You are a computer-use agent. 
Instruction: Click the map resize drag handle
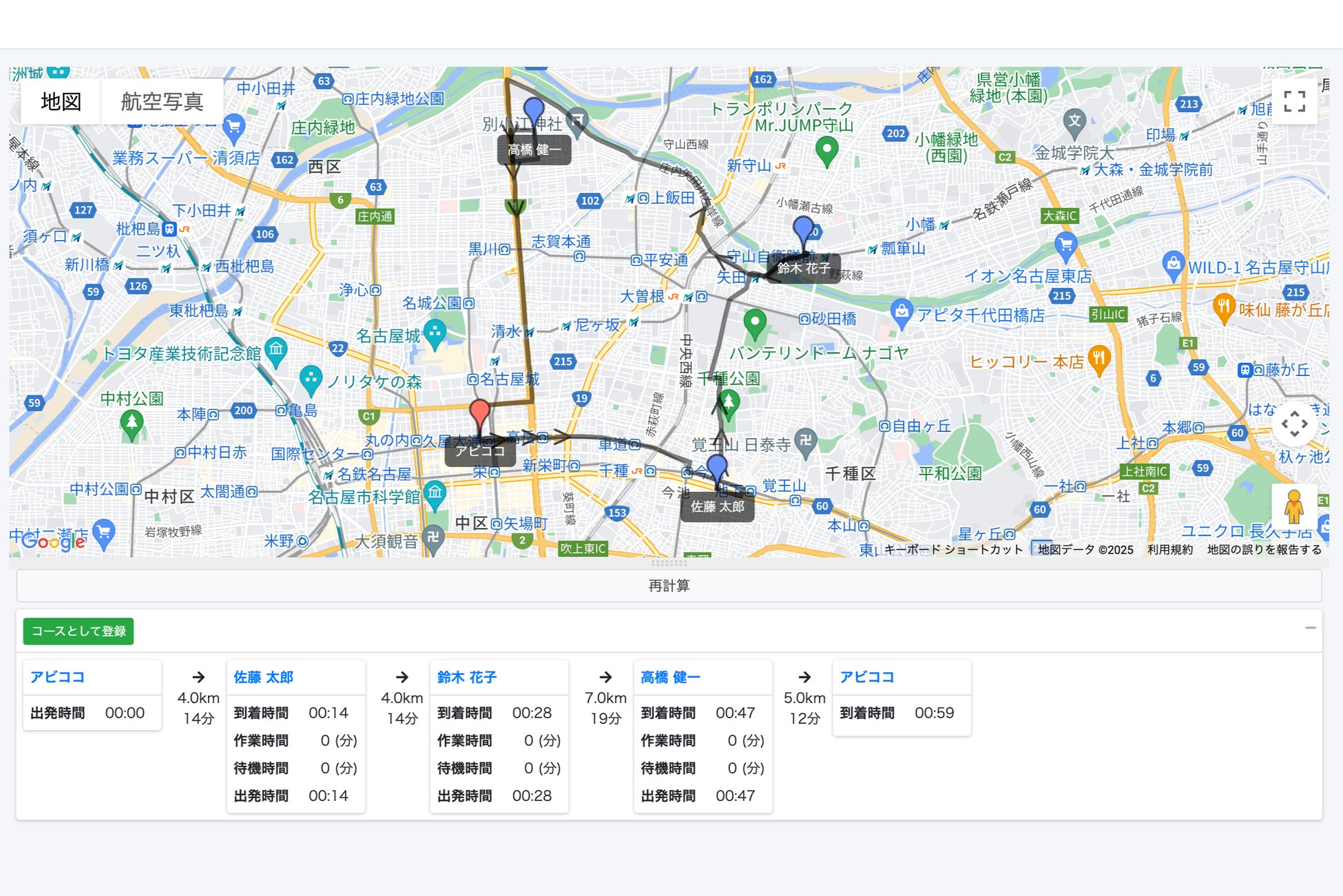pyautogui.click(x=669, y=563)
